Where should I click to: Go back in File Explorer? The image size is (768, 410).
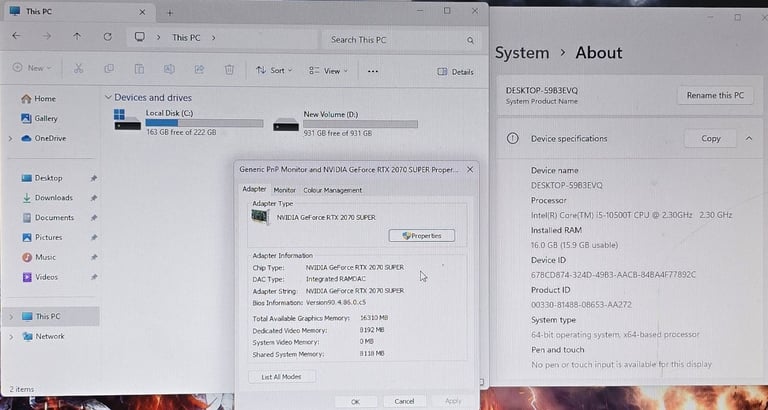coord(16,36)
